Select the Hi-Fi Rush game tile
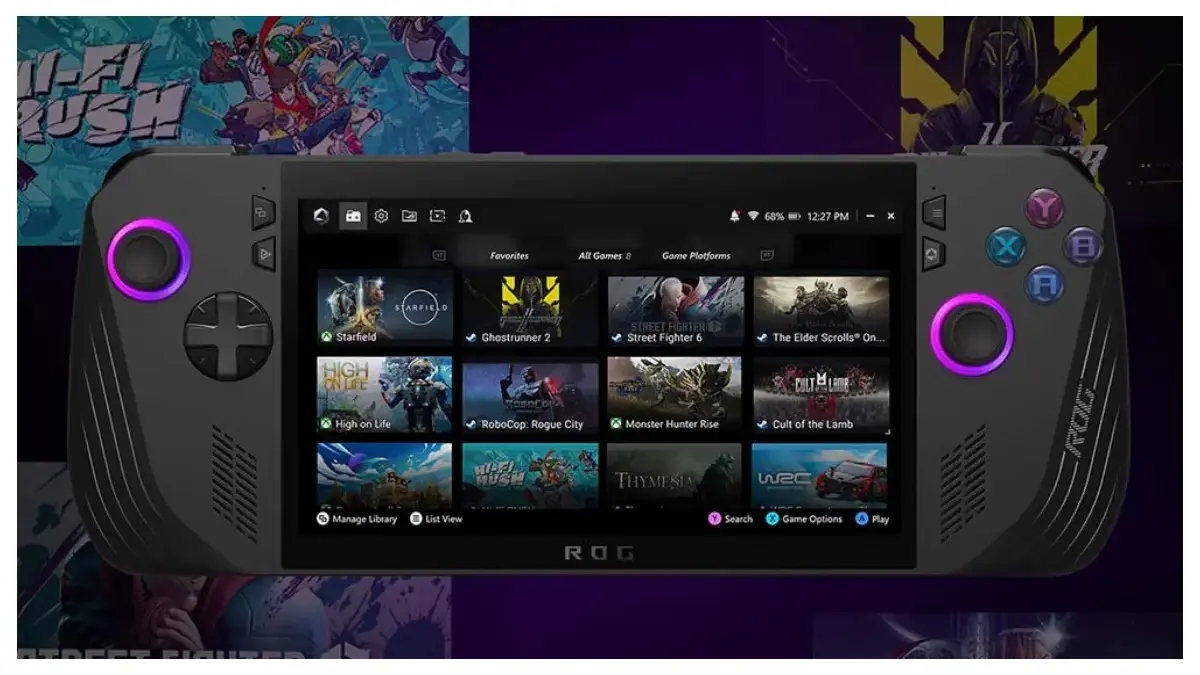This screenshot has height=675, width=1200. click(x=530, y=476)
